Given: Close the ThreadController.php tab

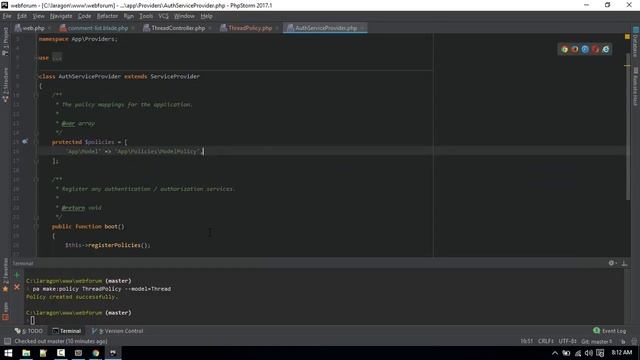Looking at the screenshot, I should (x=210, y=28).
